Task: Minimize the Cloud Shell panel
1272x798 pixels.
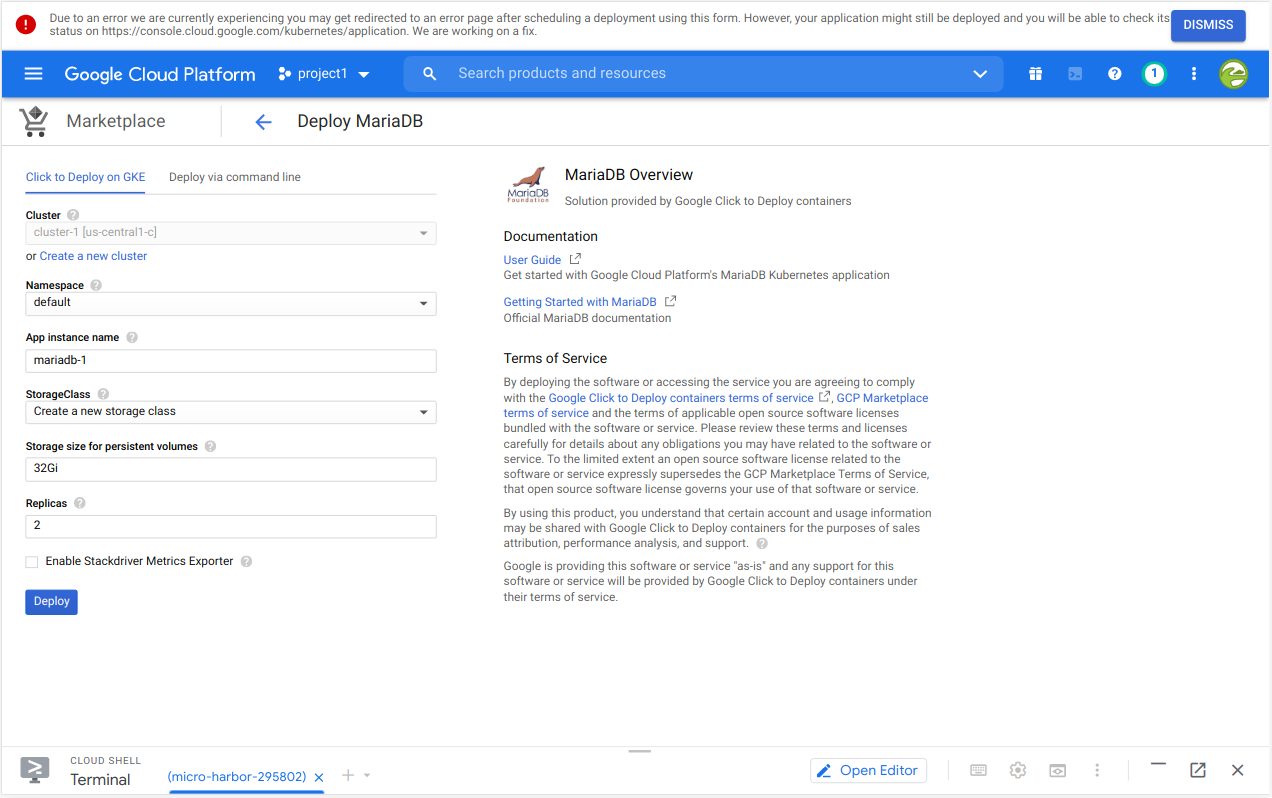Action: pyautogui.click(x=1158, y=765)
